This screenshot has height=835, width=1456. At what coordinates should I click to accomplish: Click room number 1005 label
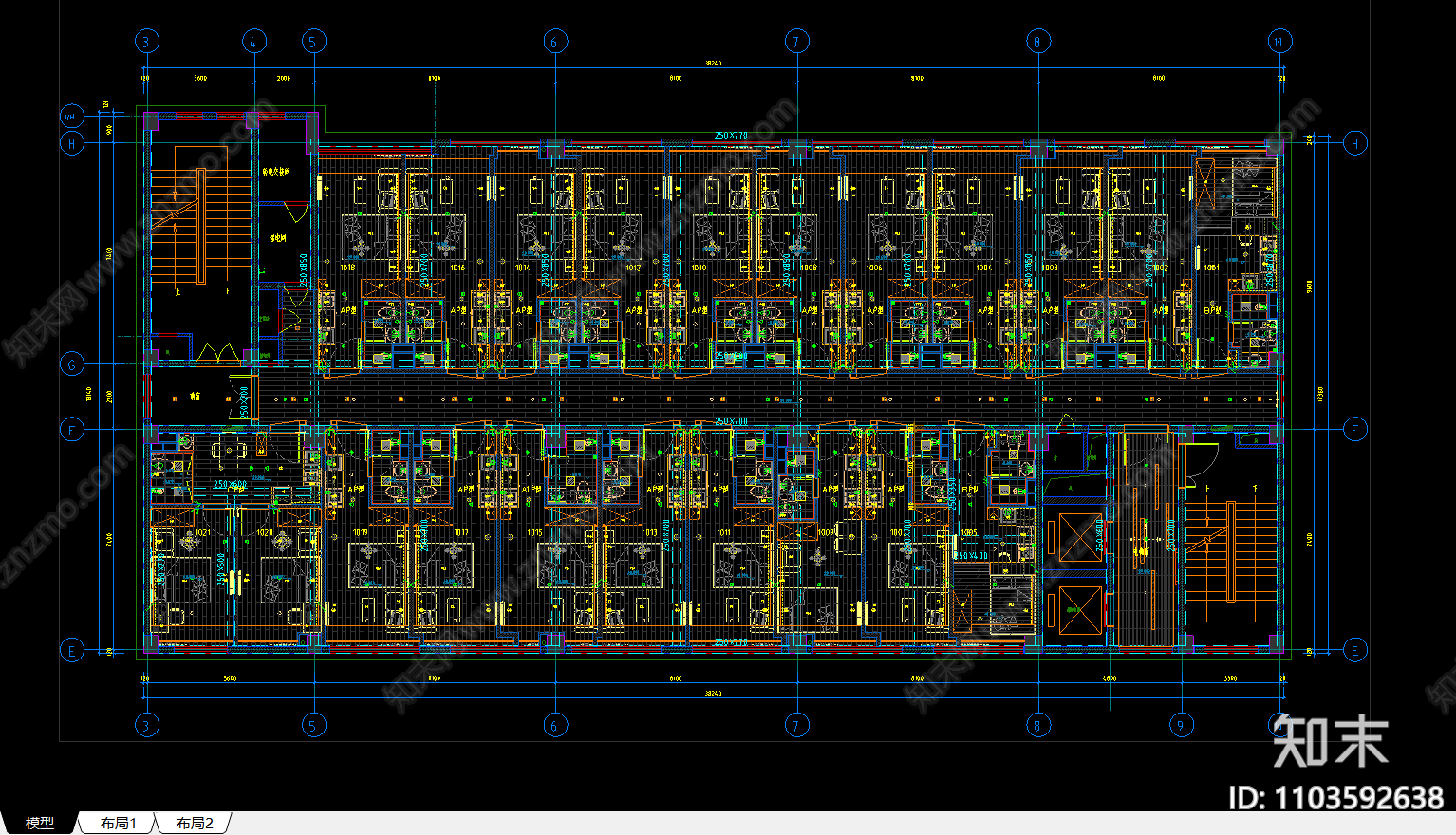[x=969, y=533]
